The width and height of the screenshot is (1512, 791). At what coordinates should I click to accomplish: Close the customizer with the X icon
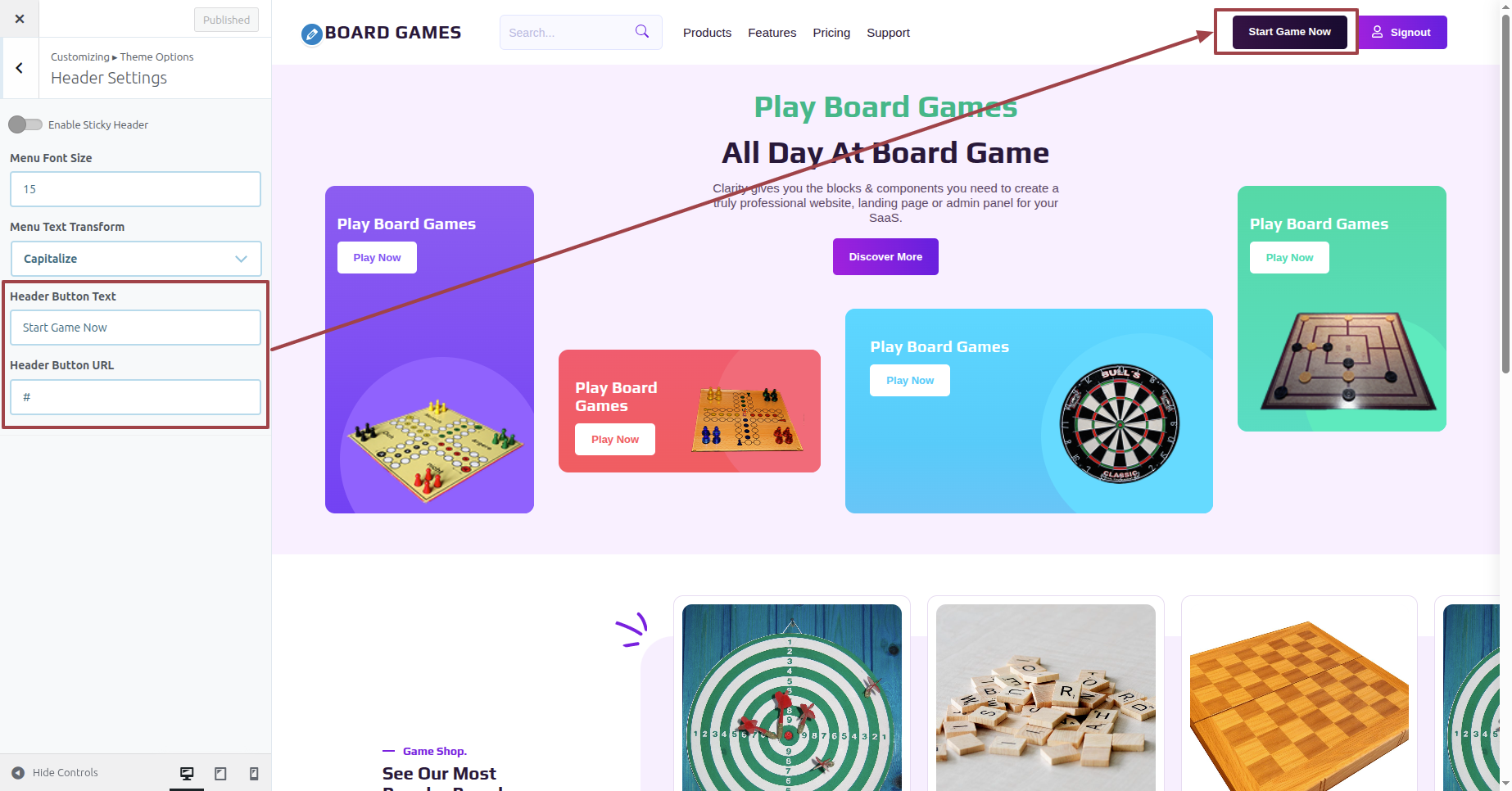[20, 19]
